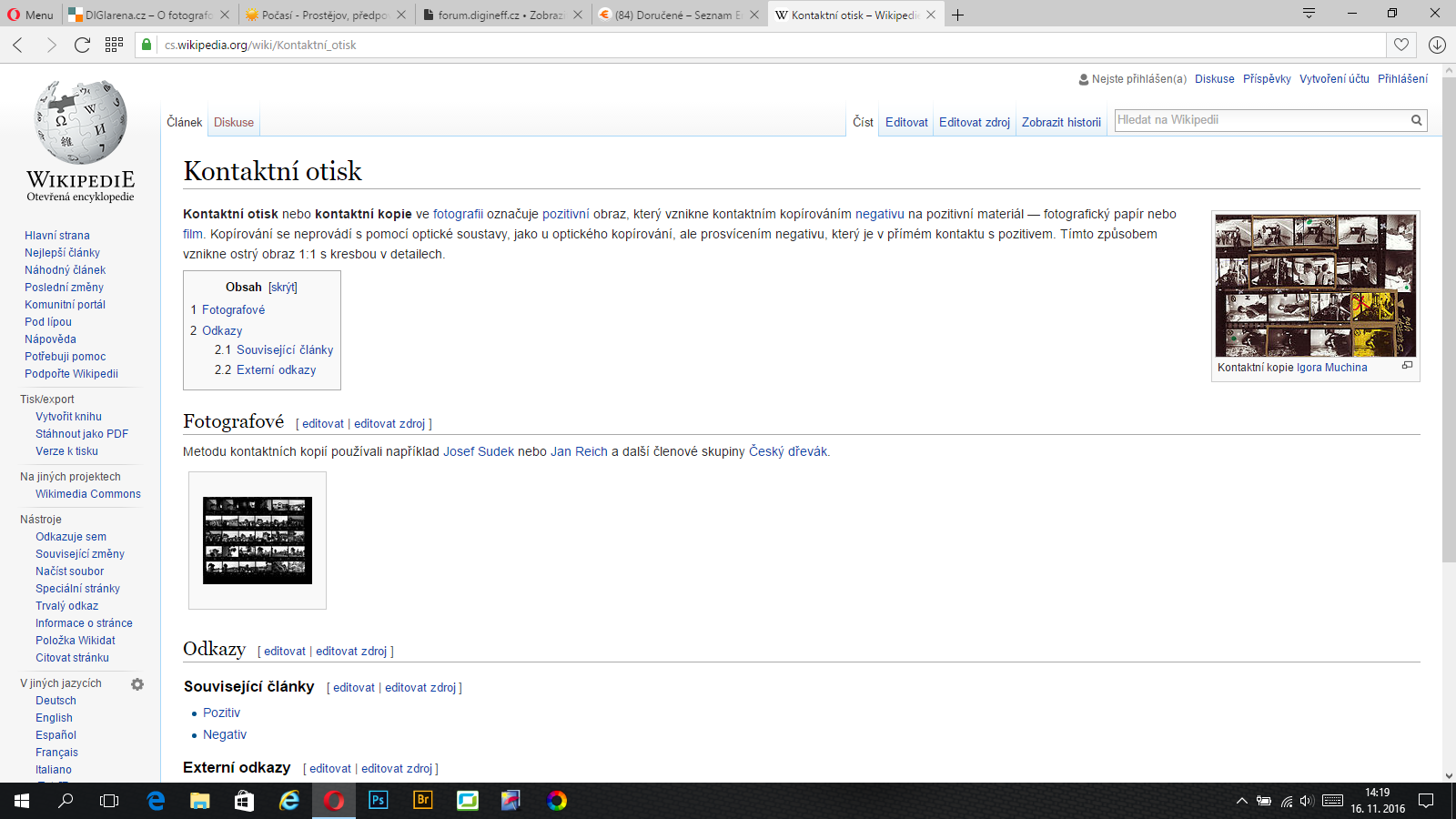Switch to the Diskuse article tab

[x=234, y=123]
